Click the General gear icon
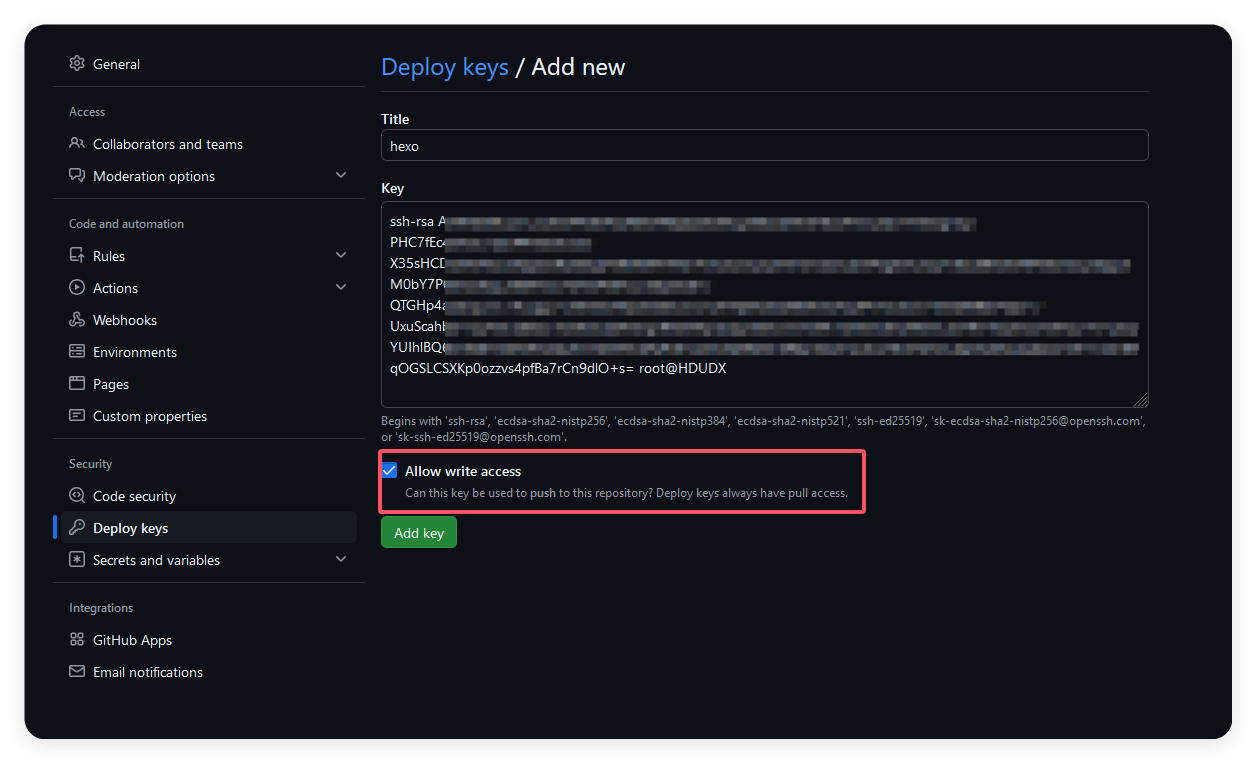 (77, 64)
